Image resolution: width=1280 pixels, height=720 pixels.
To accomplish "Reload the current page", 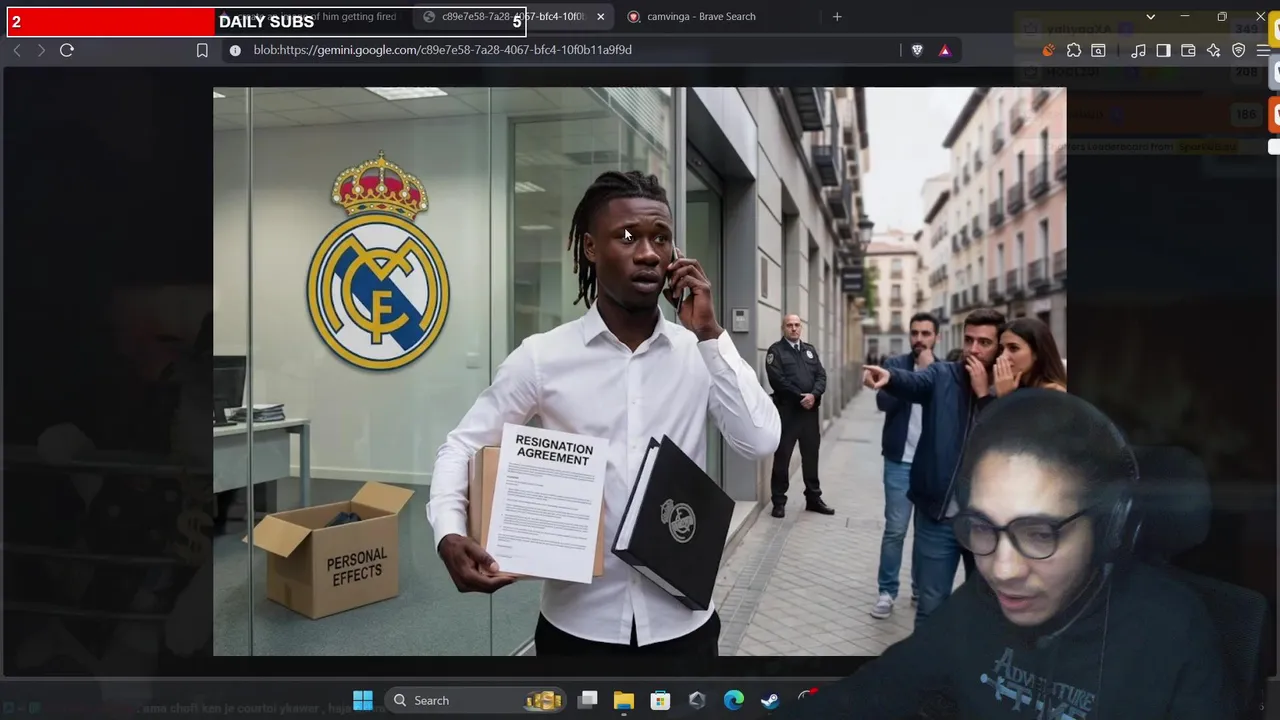I will point(67,50).
